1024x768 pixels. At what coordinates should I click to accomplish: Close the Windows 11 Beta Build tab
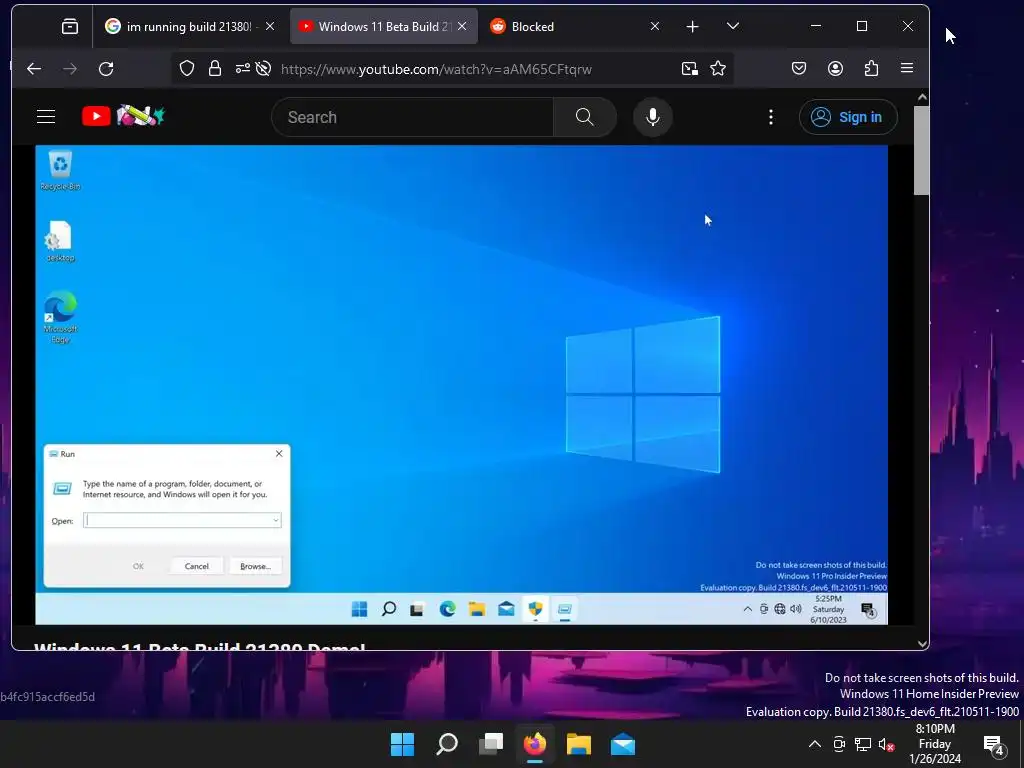462,26
